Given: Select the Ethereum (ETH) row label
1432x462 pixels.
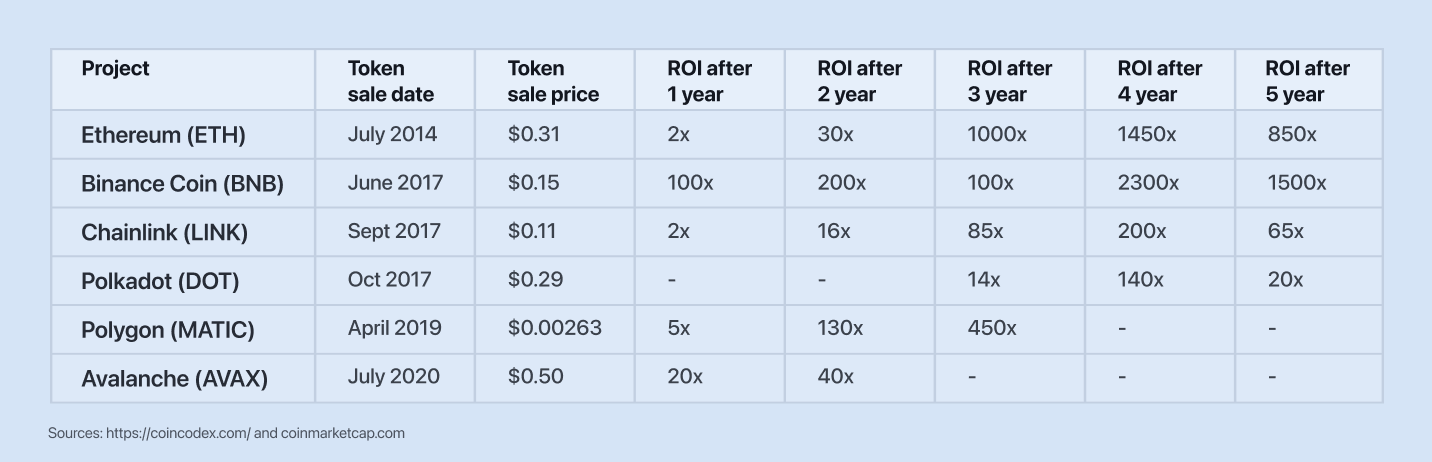Looking at the screenshot, I should click(x=163, y=135).
